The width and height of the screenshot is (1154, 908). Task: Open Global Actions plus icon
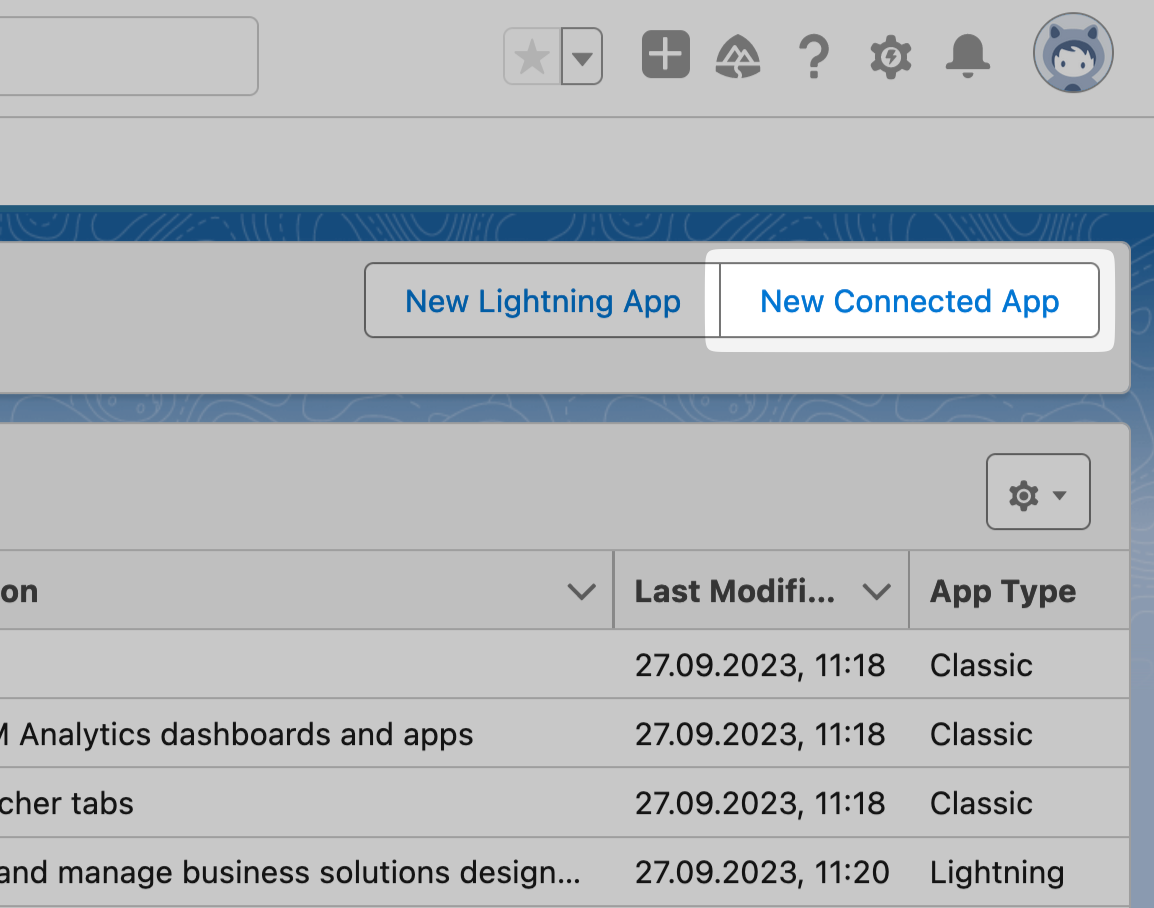point(665,55)
